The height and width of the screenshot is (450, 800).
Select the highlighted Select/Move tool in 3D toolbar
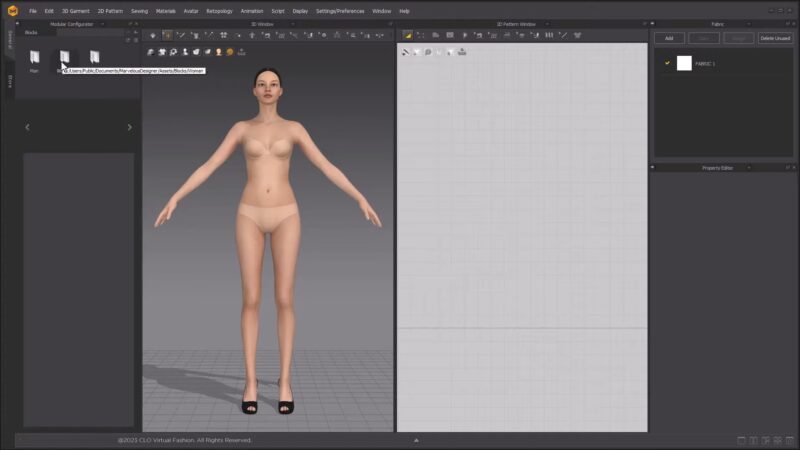167,35
